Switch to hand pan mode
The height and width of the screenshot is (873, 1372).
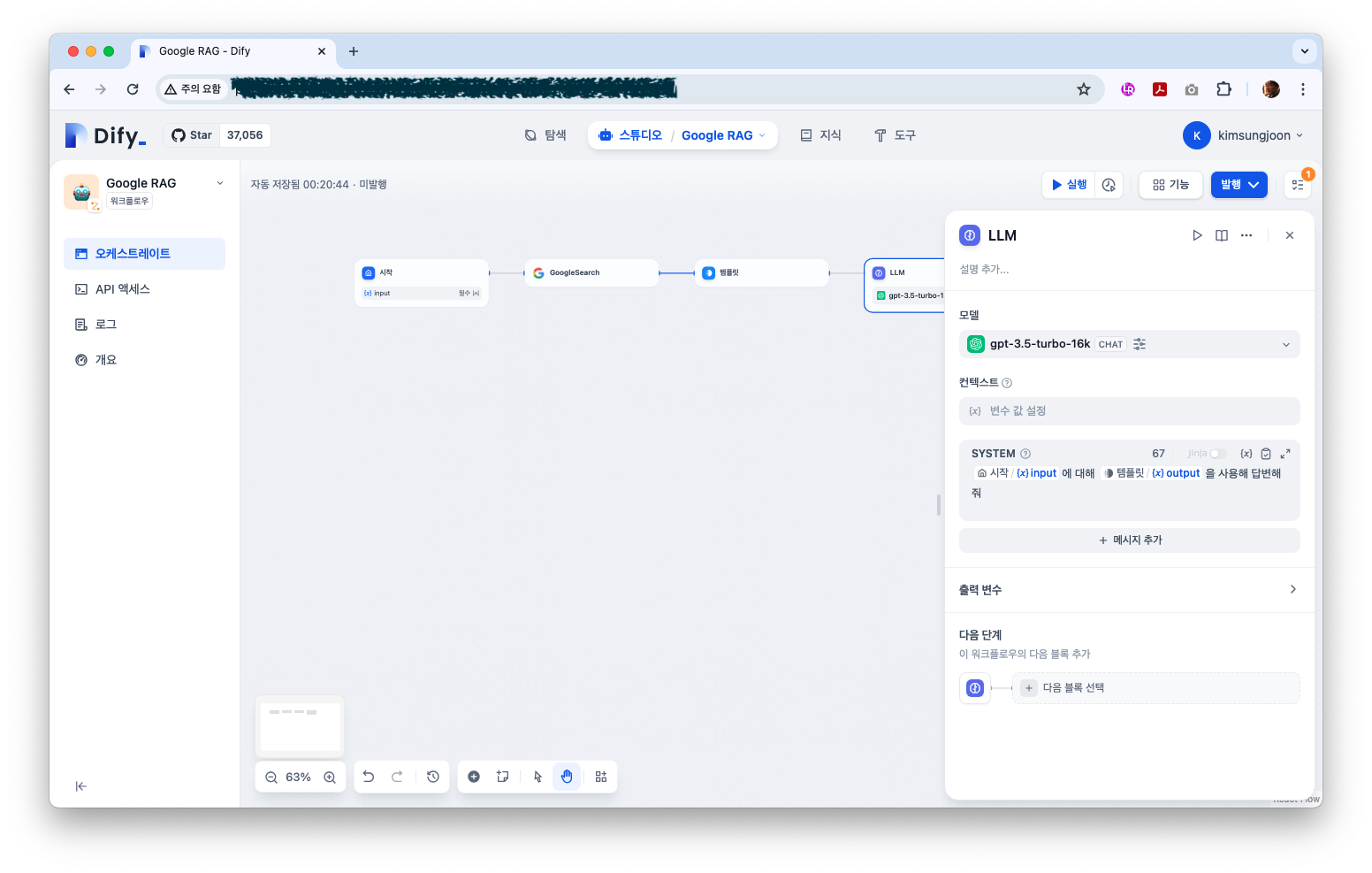click(567, 777)
